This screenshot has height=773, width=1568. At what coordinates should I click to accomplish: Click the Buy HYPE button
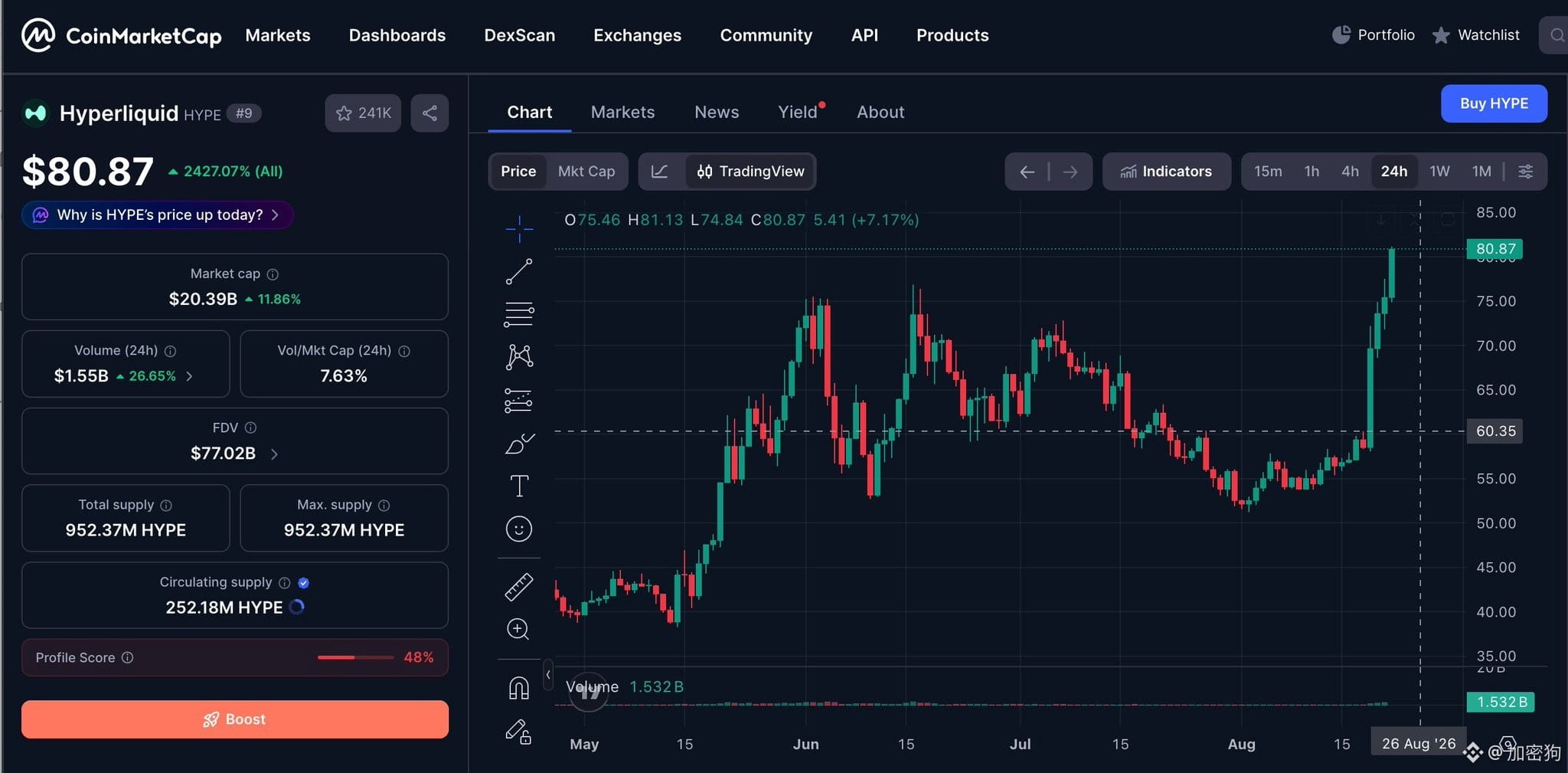[1494, 103]
